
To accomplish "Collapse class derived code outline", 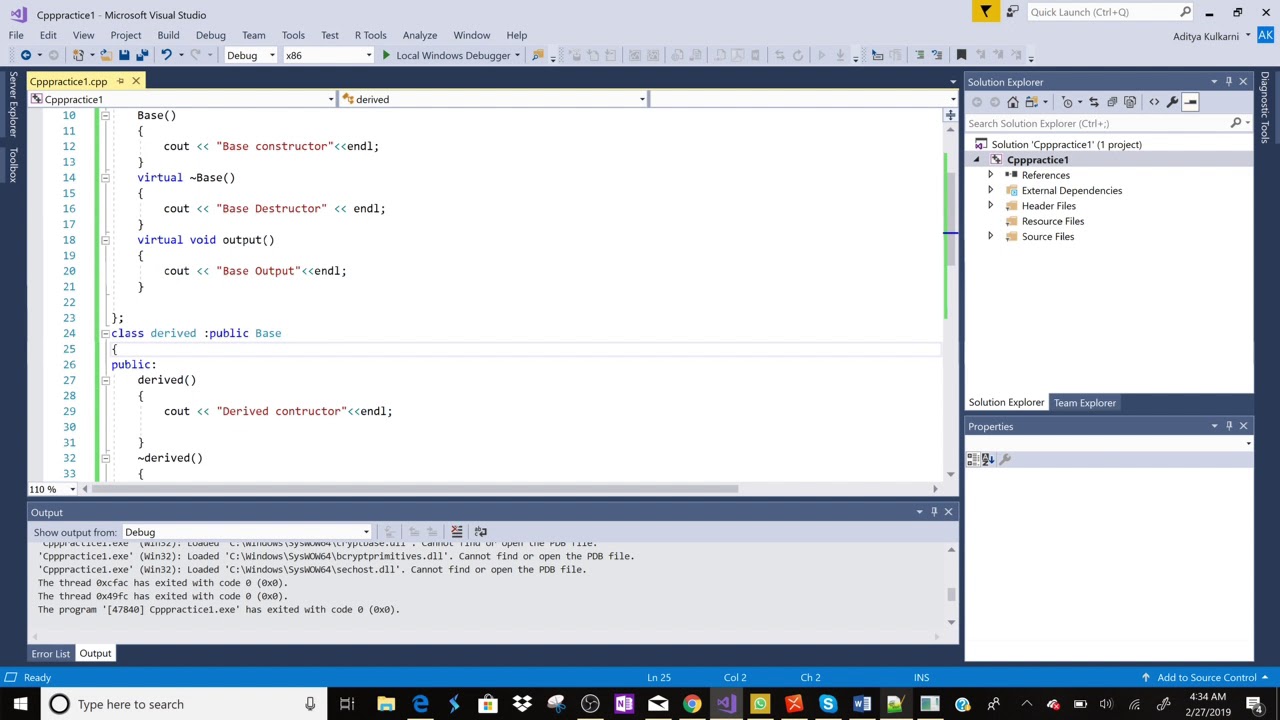I will tap(104, 333).
